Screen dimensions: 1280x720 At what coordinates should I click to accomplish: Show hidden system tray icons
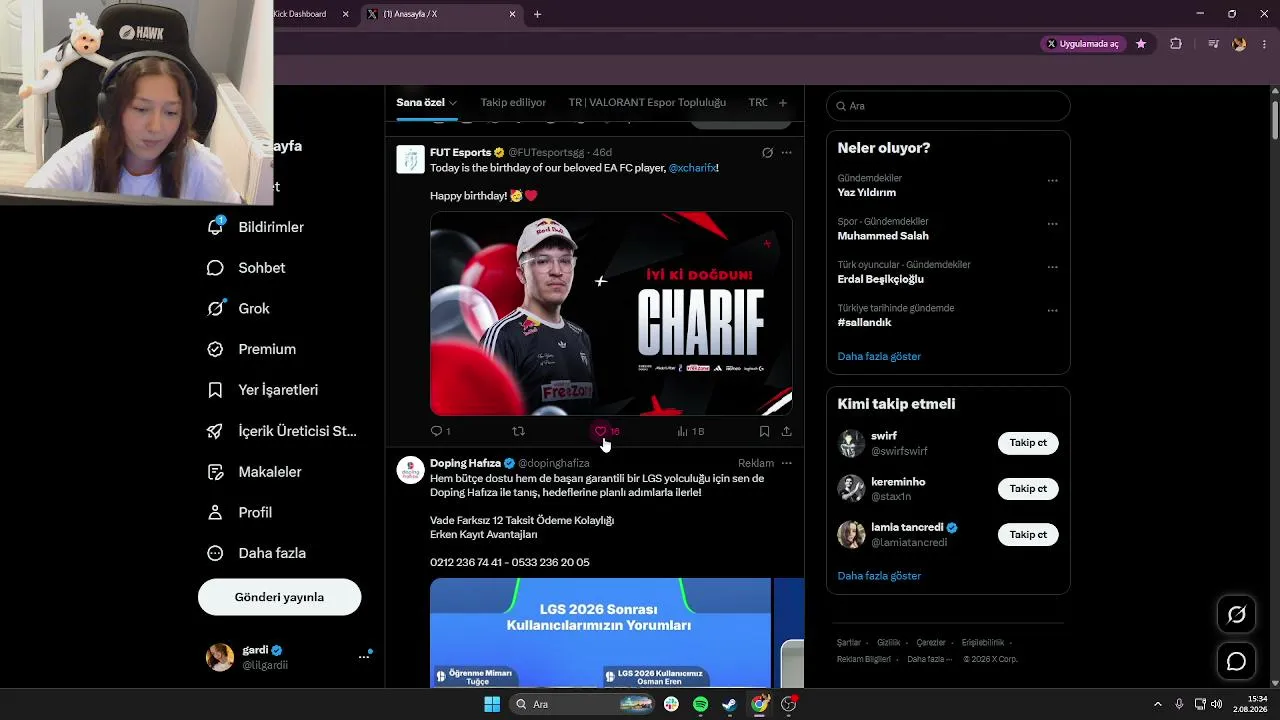point(1158,704)
